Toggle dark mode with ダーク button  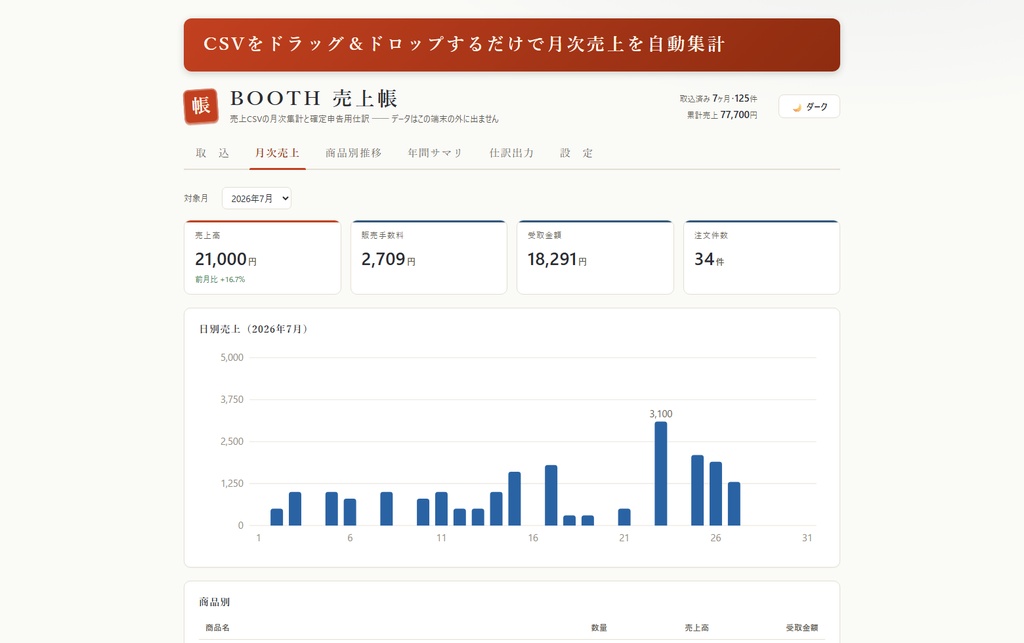pos(808,106)
